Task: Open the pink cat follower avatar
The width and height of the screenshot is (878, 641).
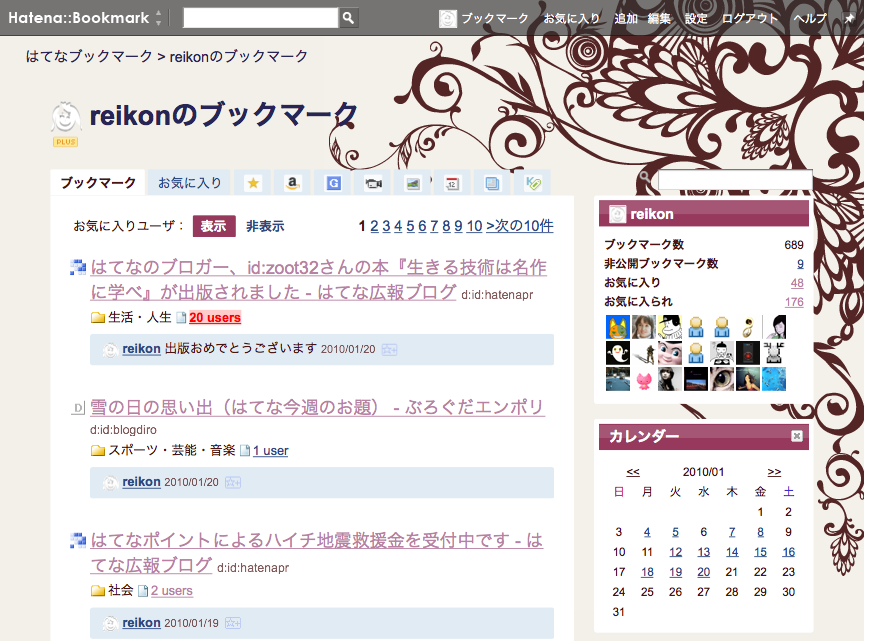Action: click(x=644, y=380)
